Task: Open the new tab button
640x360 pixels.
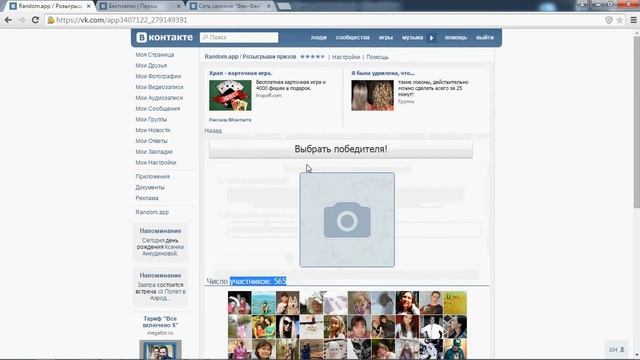Action: (284, 6)
